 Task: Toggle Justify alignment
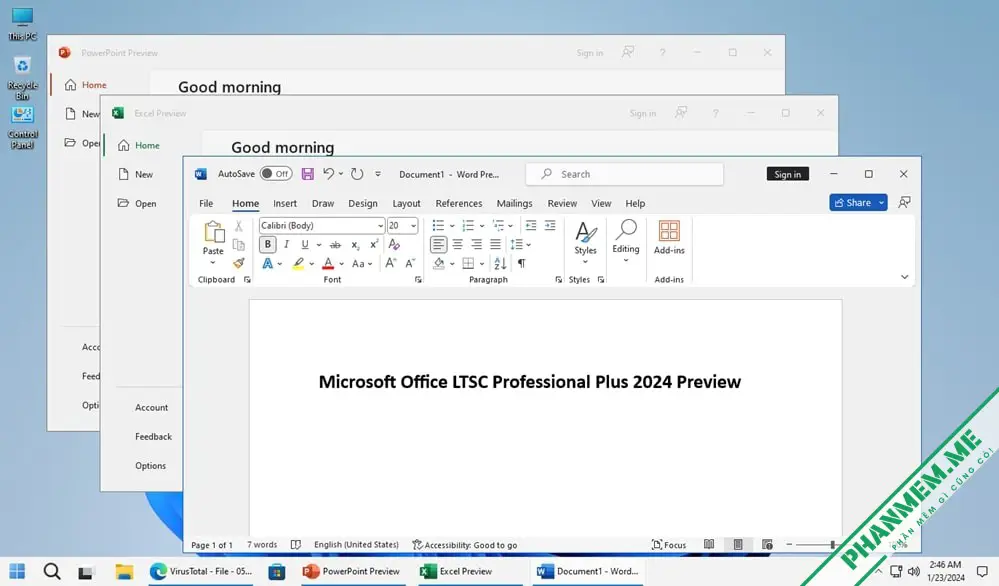pyautogui.click(x=495, y=245)
